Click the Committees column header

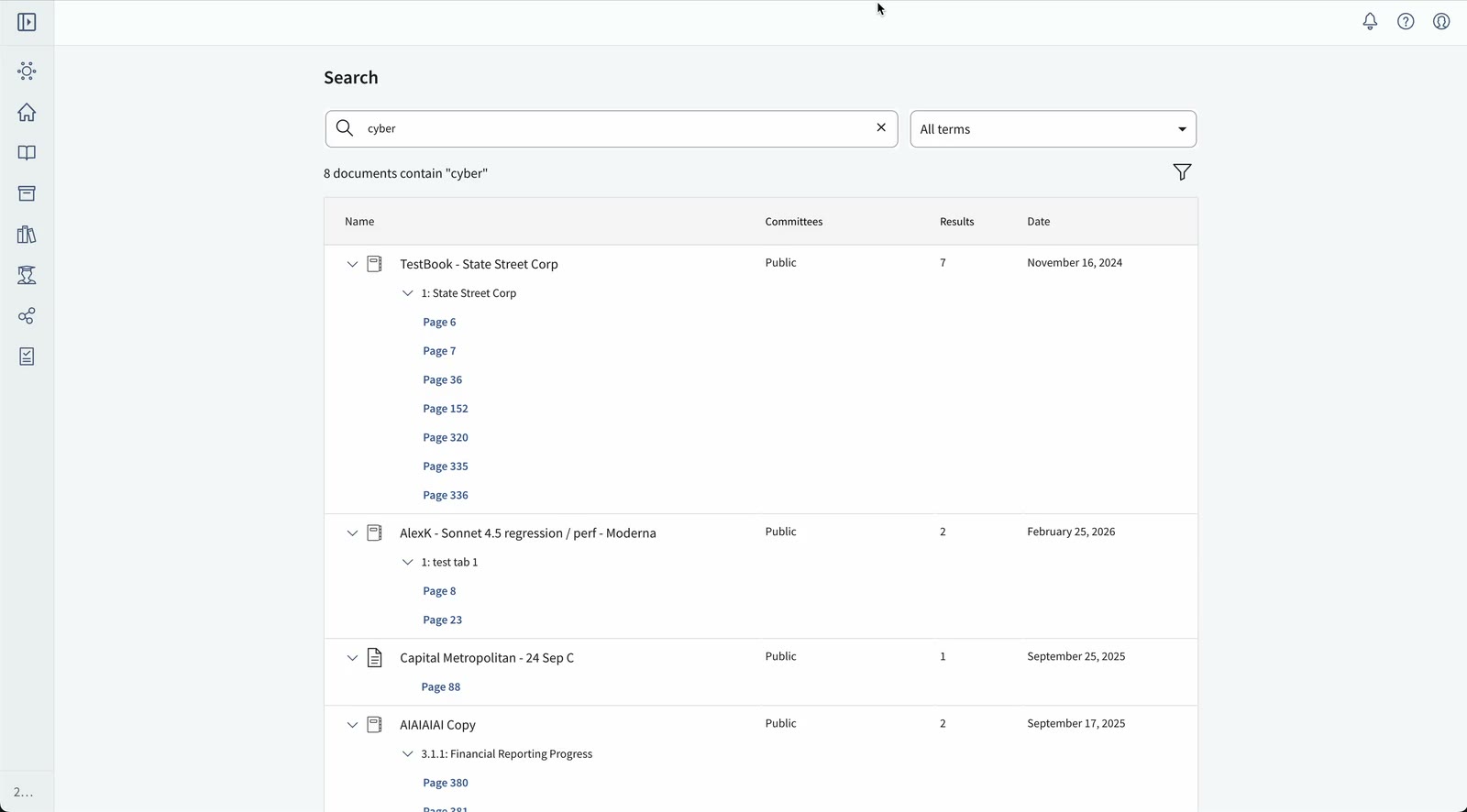point(794,222)
